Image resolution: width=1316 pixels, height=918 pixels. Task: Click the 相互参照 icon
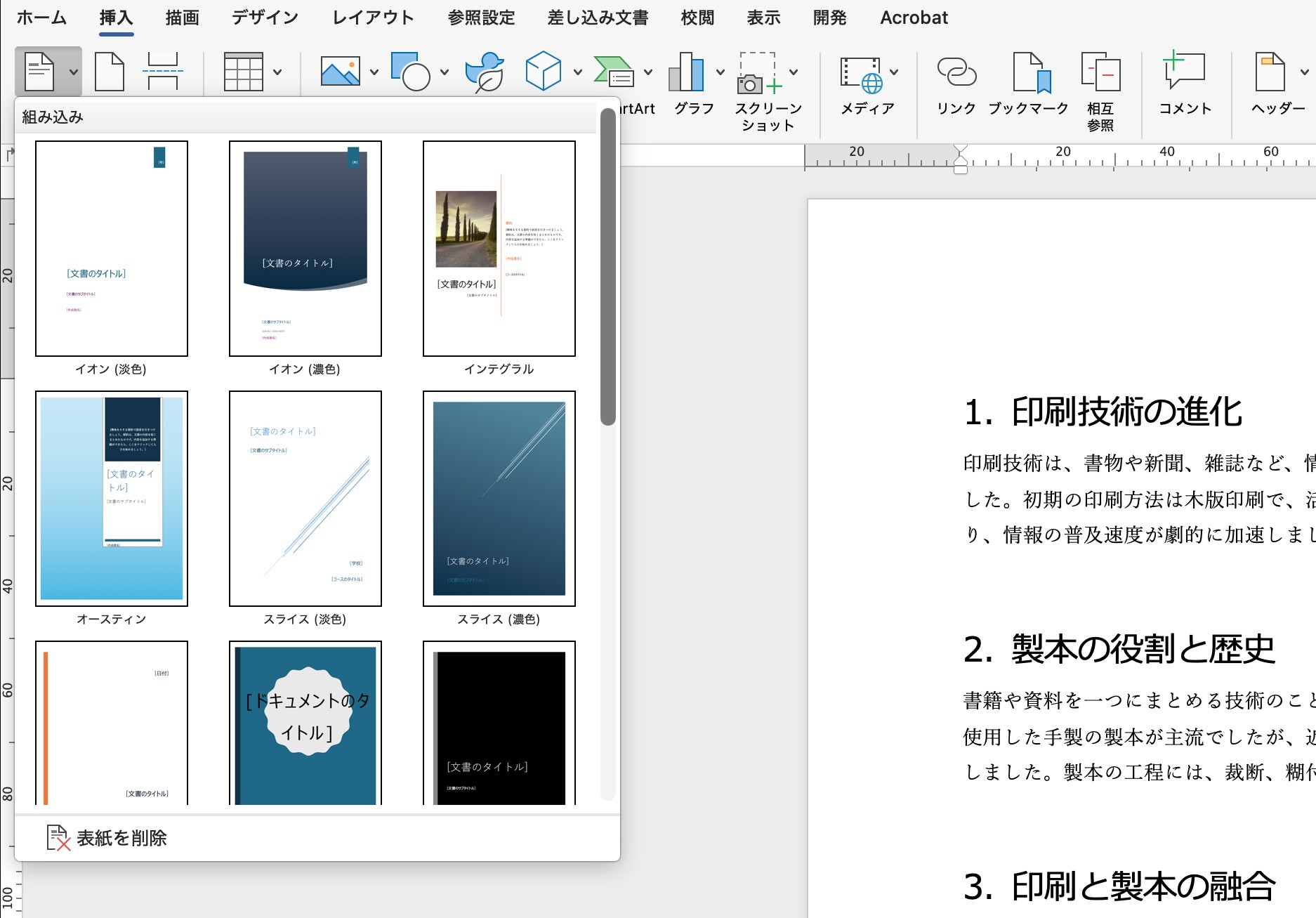tap(1100, 72)
